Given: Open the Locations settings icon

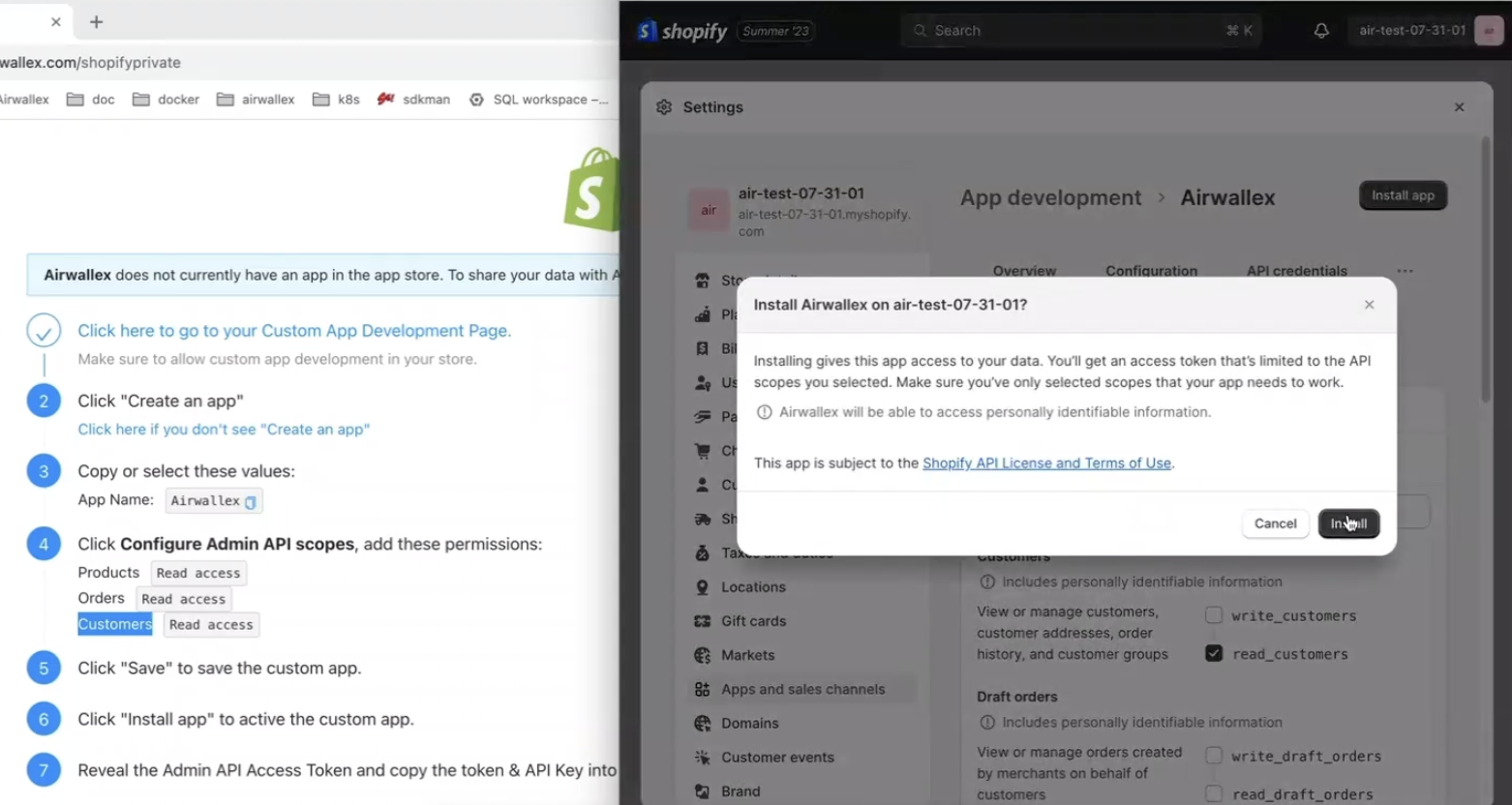Looking at the screenshot, I should point(703,587).
